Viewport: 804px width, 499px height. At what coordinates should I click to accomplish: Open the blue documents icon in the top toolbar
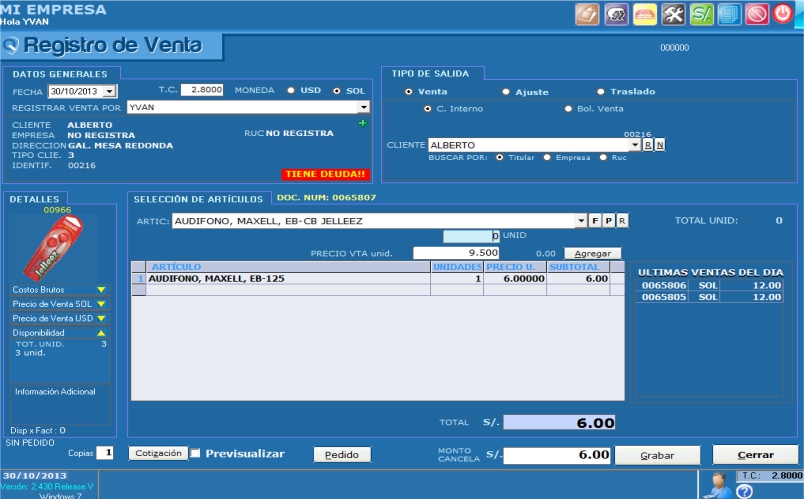[728, 15]
